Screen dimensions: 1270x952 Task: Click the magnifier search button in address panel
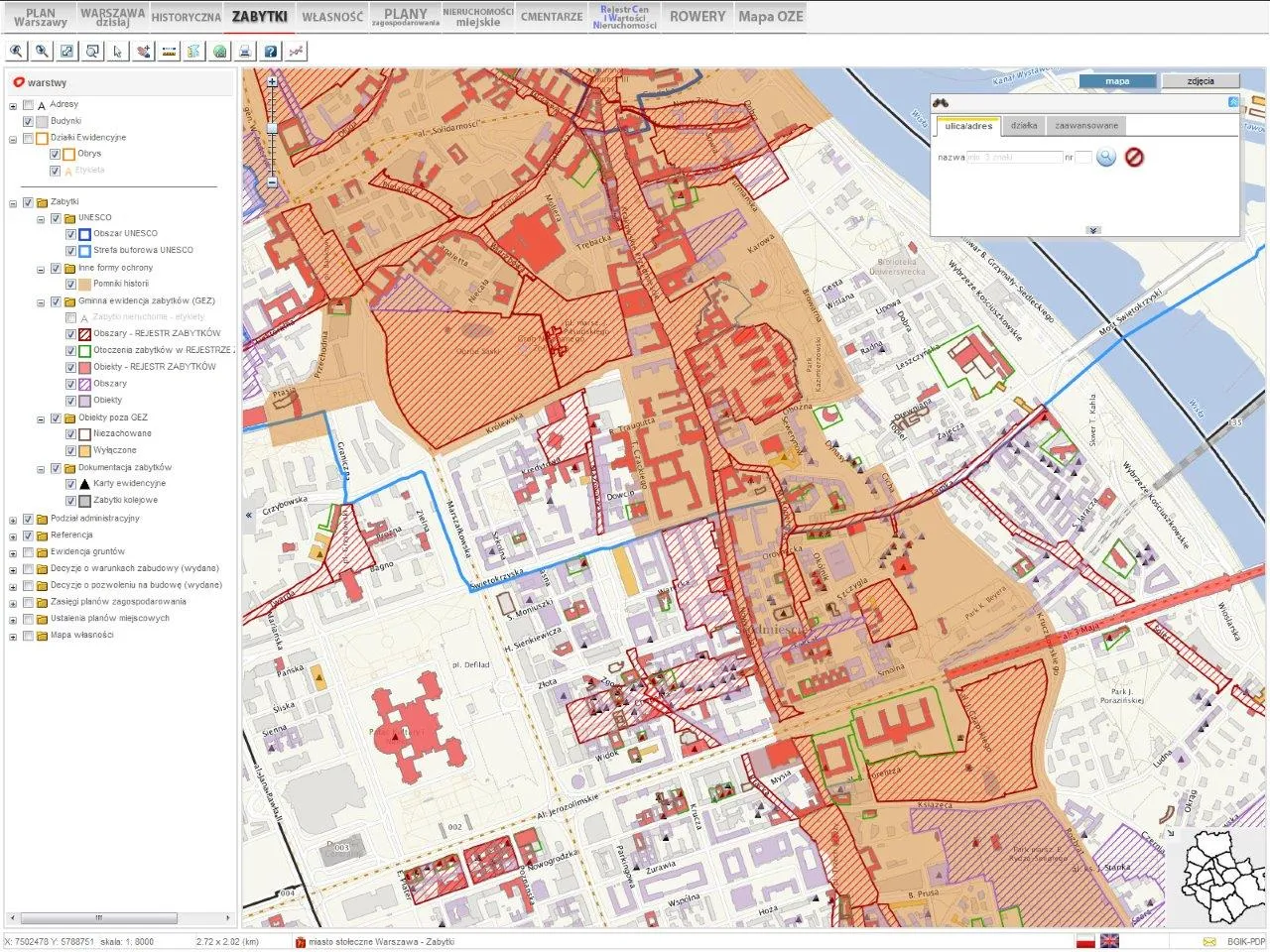(x=1106, y=158)
